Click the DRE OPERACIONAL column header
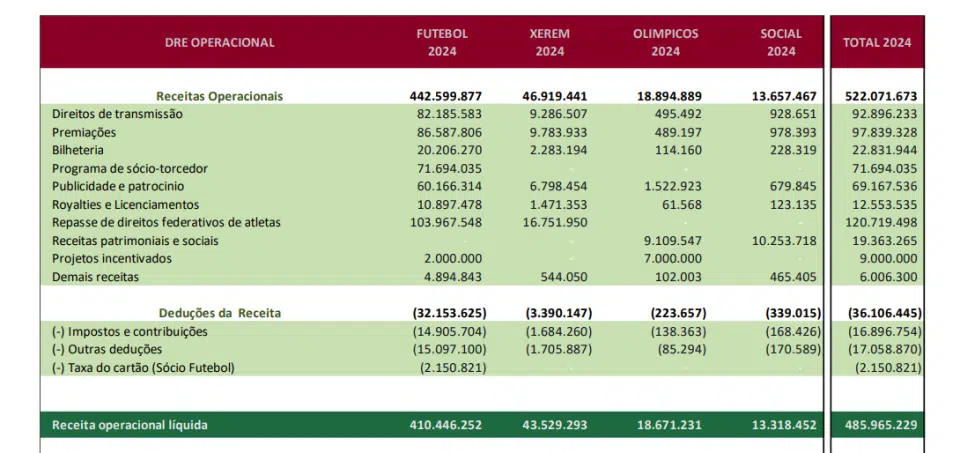 [x=220, y=43]
